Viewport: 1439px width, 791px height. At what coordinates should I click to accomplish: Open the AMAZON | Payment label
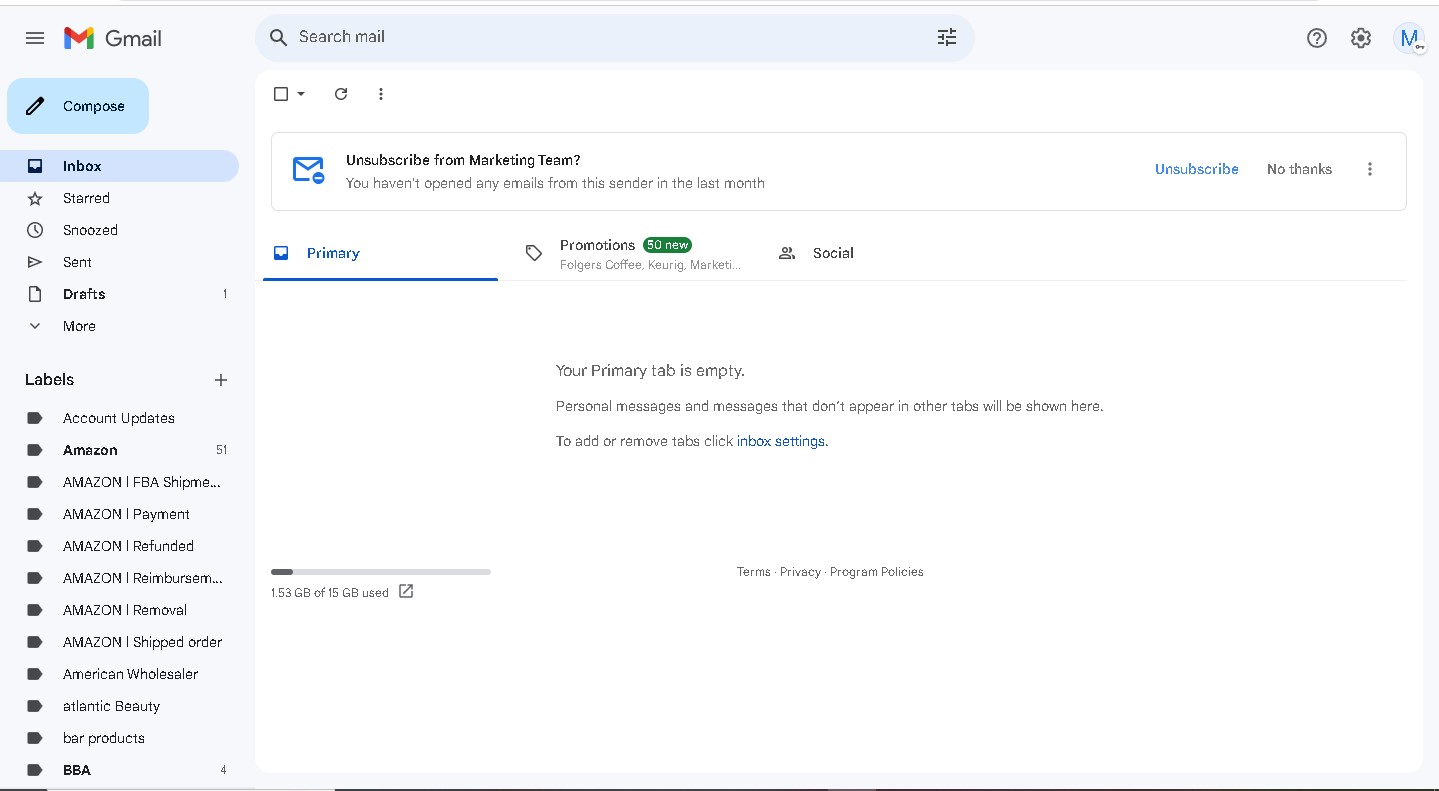pos(119,514)
